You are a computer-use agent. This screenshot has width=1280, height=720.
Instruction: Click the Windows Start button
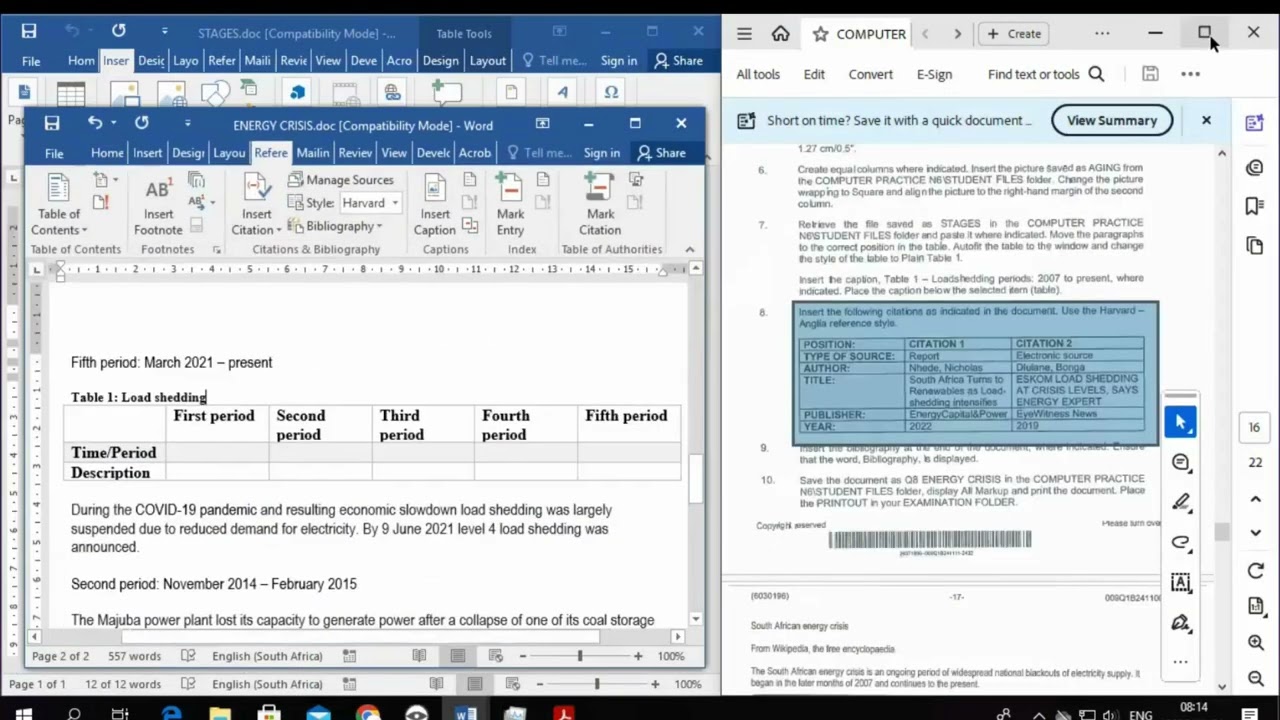coord(23,714)
